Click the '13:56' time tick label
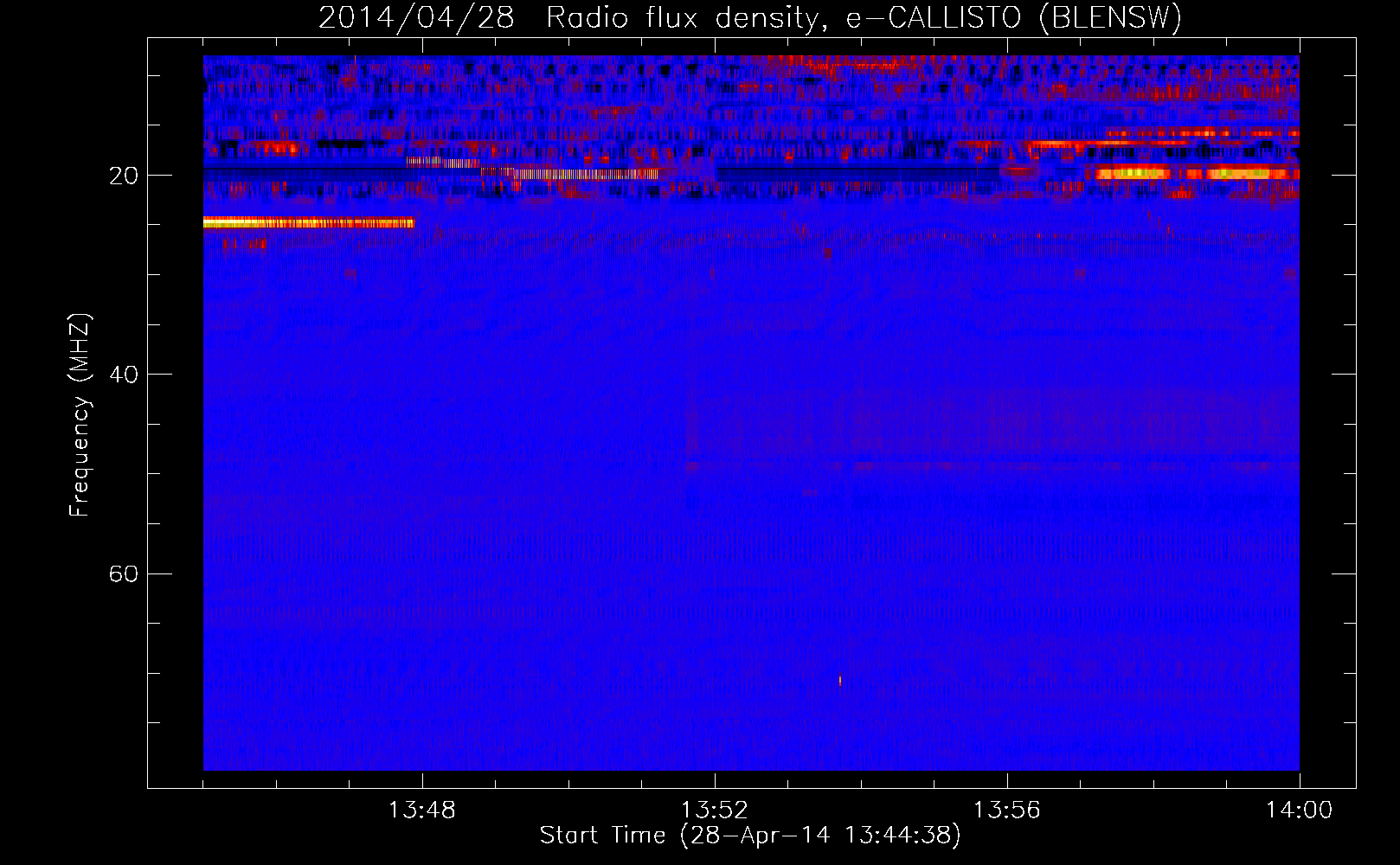 click(1007, 811)
